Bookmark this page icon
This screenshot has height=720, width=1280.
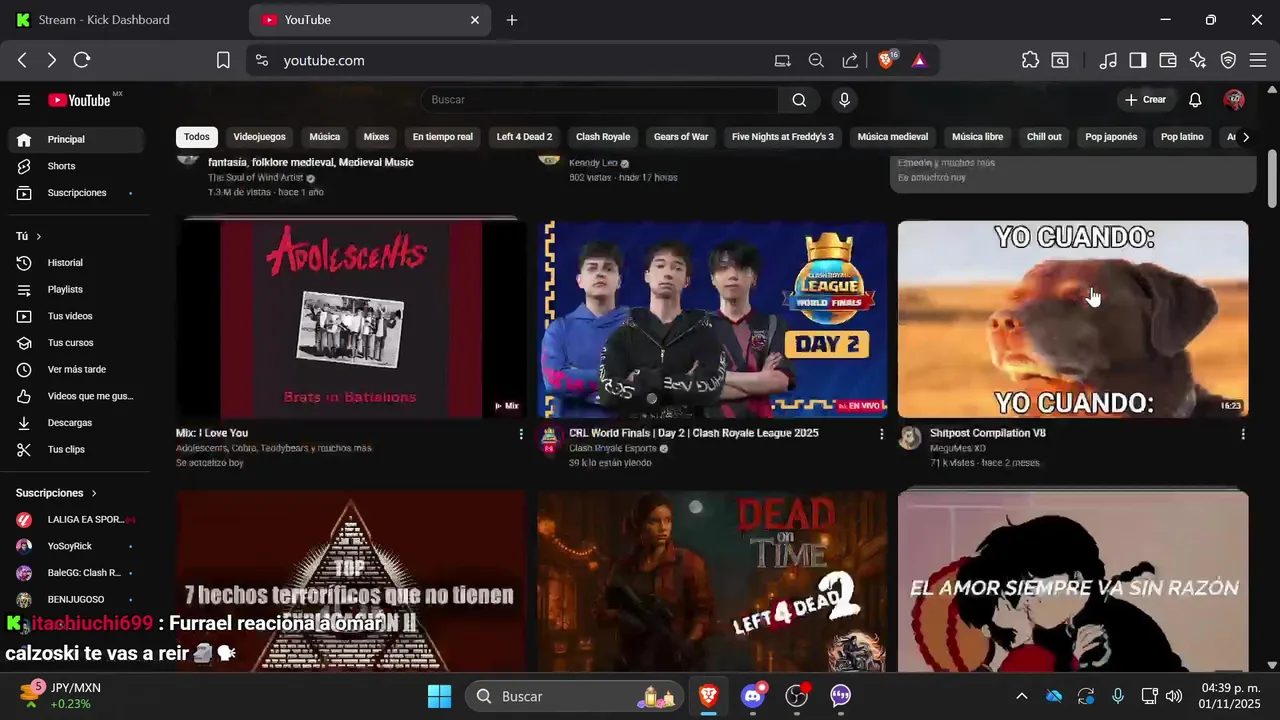point(223,60)
